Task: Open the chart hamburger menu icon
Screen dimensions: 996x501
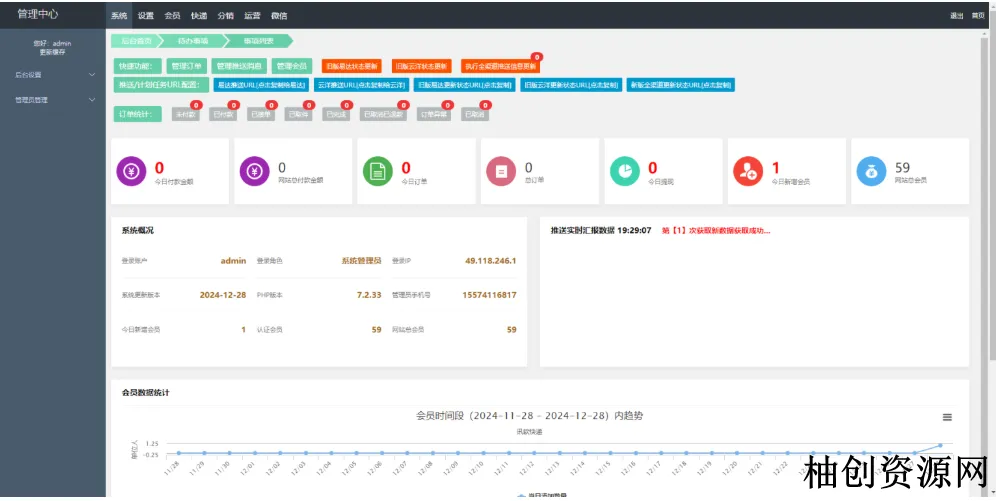Action: tap(947, 417)
